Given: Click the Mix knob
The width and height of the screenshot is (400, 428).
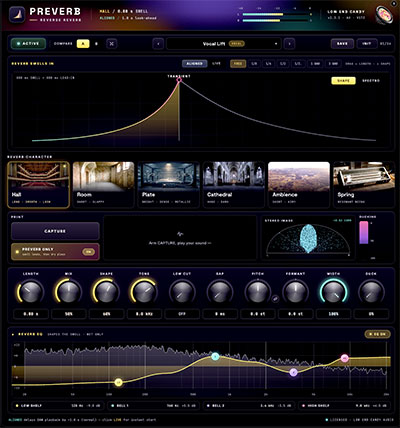Looking at the screenshot, I should (x=69, y=292).
